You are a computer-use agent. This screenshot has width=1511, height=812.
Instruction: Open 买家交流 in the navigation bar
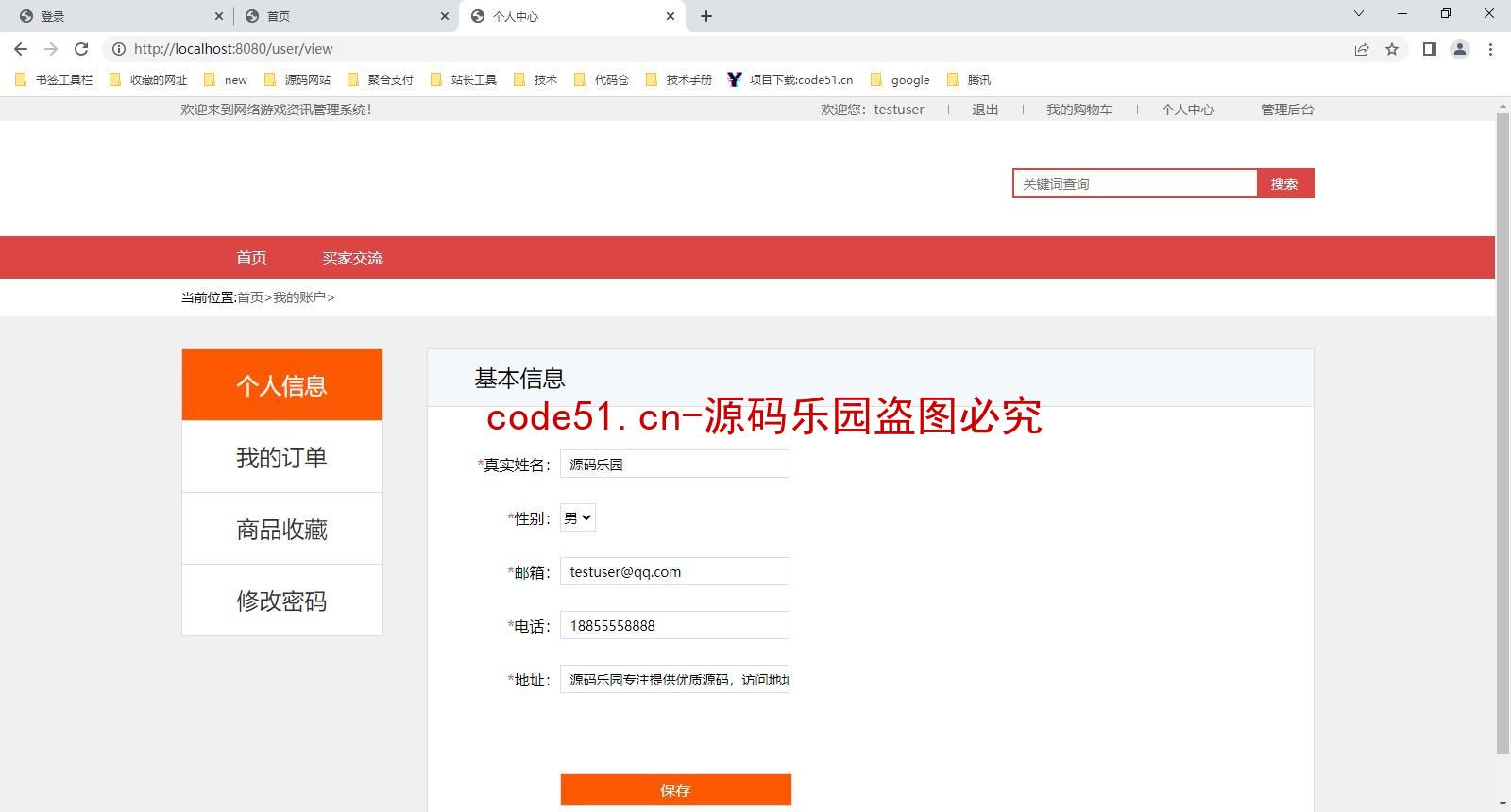click(x=352, y=258)
